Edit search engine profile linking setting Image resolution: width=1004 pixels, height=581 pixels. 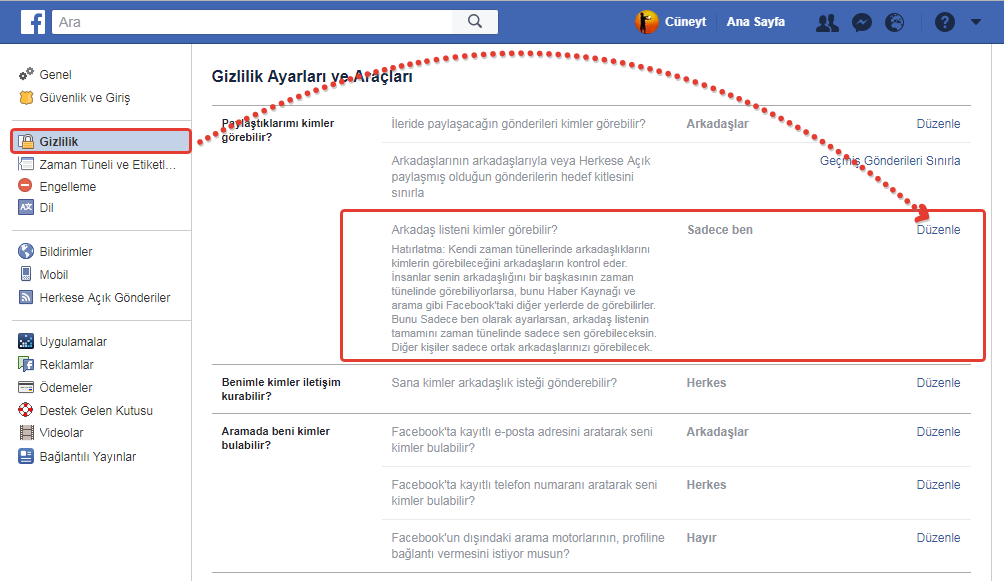[938, 538]
